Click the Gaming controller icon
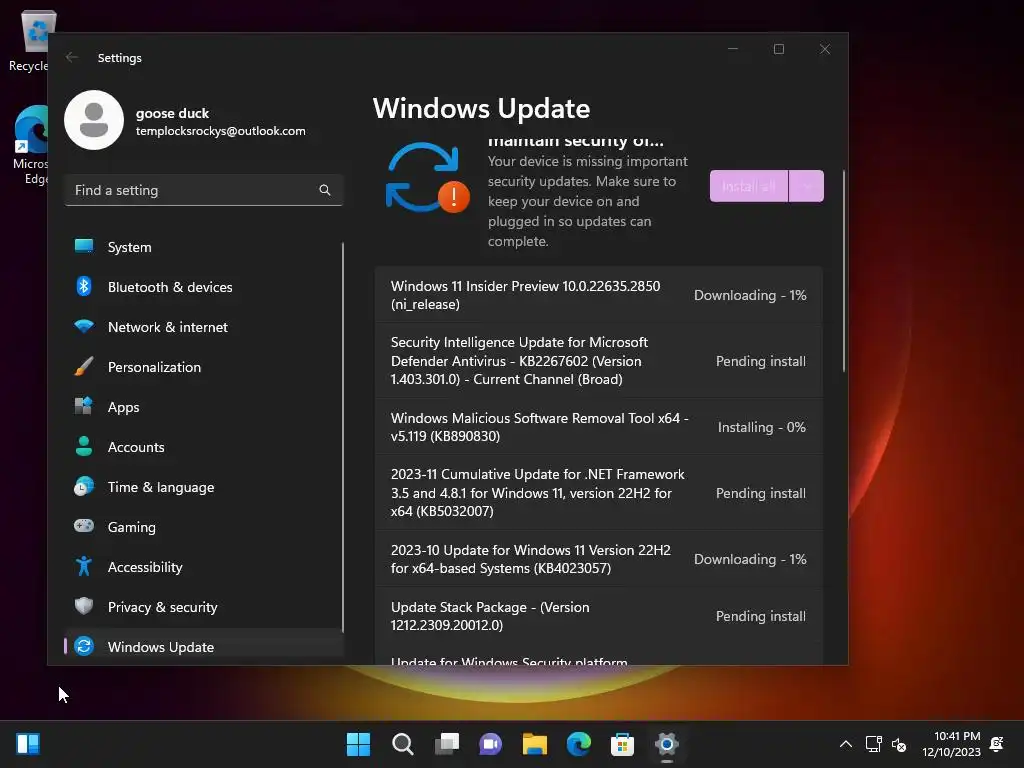 (84, 526)
